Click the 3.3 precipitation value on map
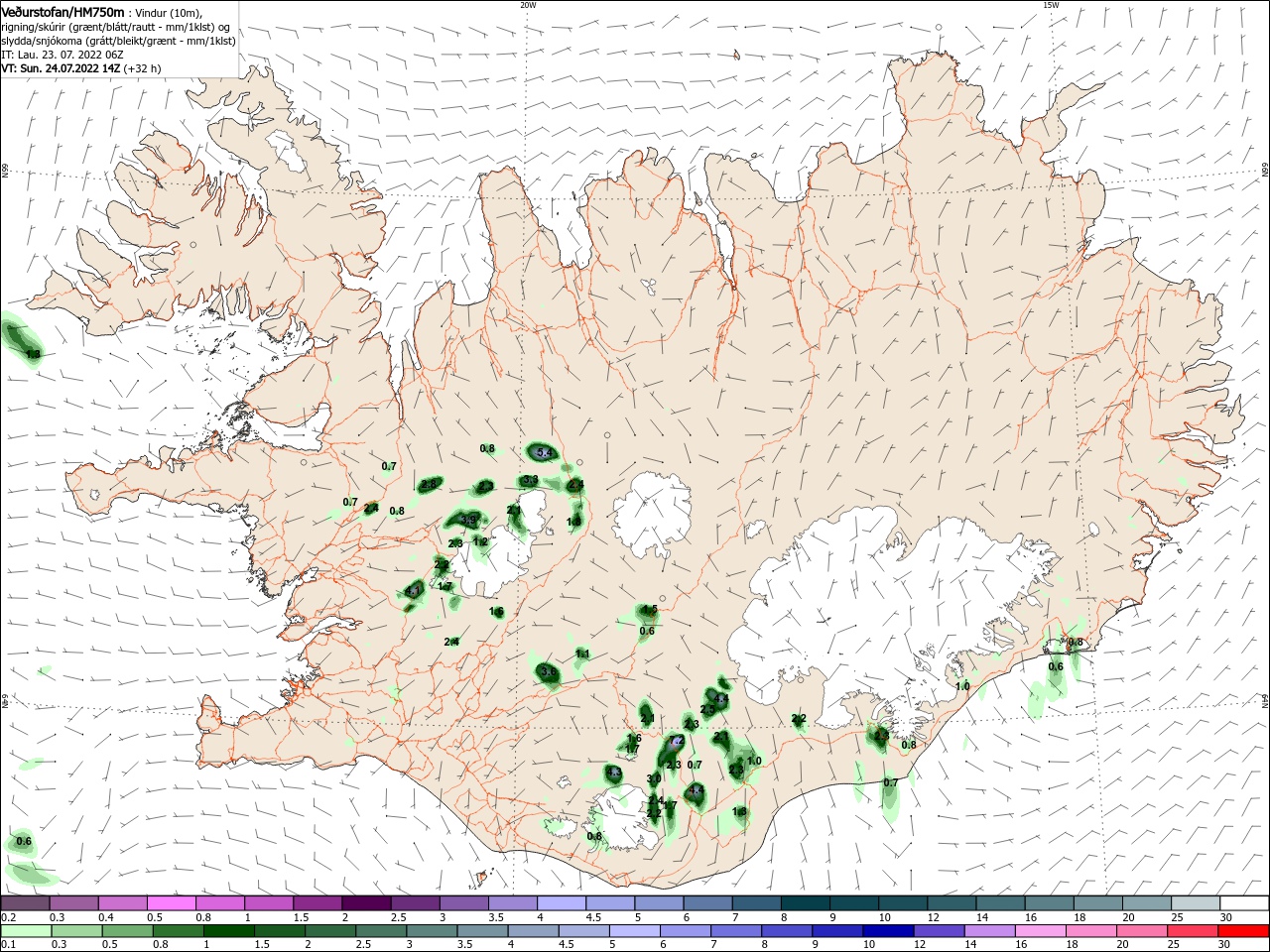 [531, 480]
